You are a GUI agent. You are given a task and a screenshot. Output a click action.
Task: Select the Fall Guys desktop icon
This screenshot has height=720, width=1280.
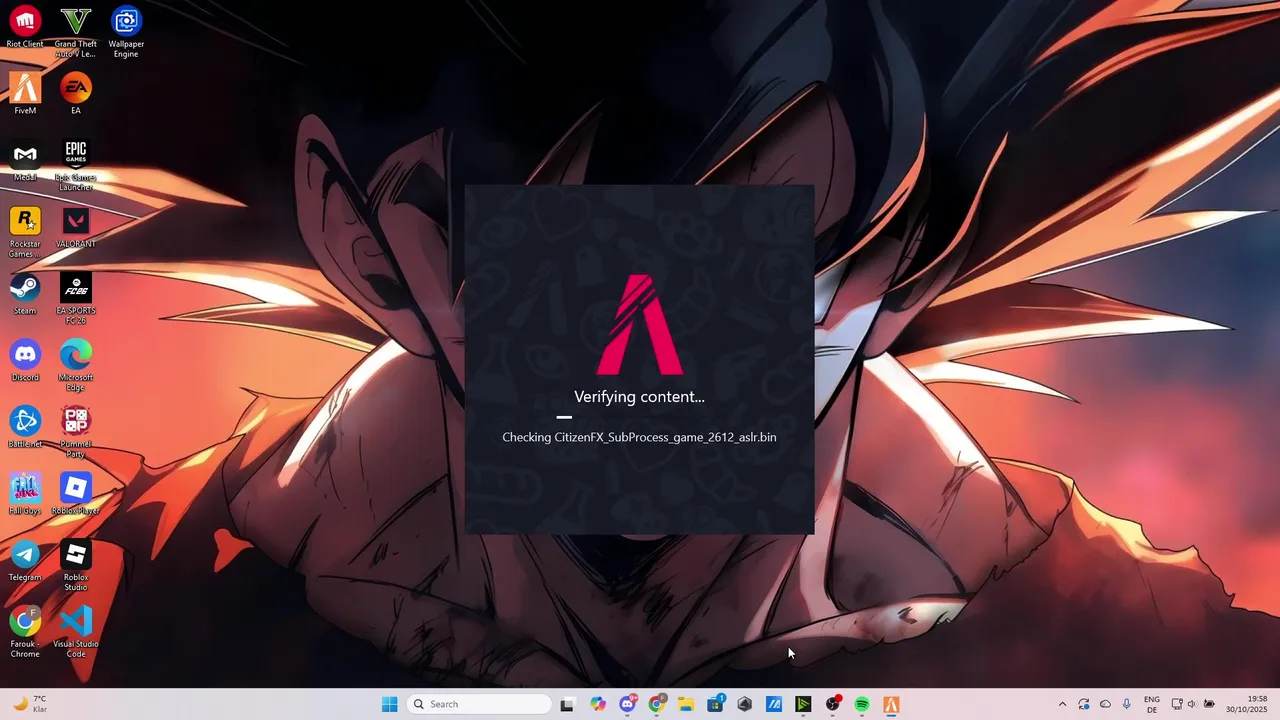(25, 495)
